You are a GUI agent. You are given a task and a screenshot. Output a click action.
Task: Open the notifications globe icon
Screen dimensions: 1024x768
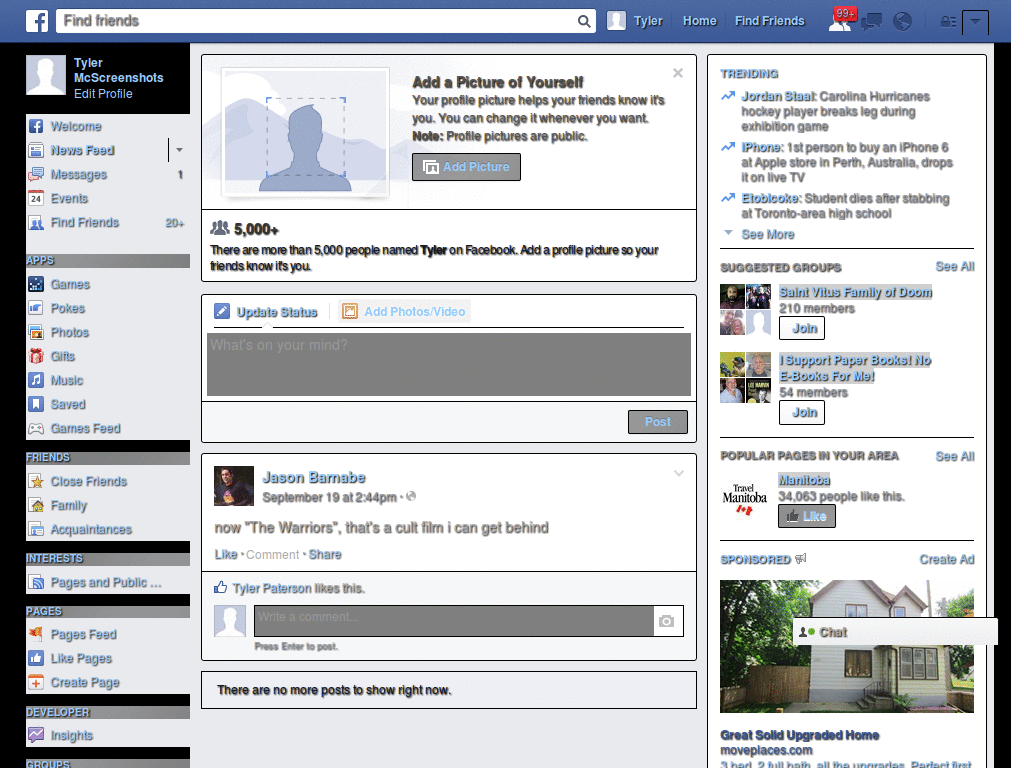click(903, 22)
